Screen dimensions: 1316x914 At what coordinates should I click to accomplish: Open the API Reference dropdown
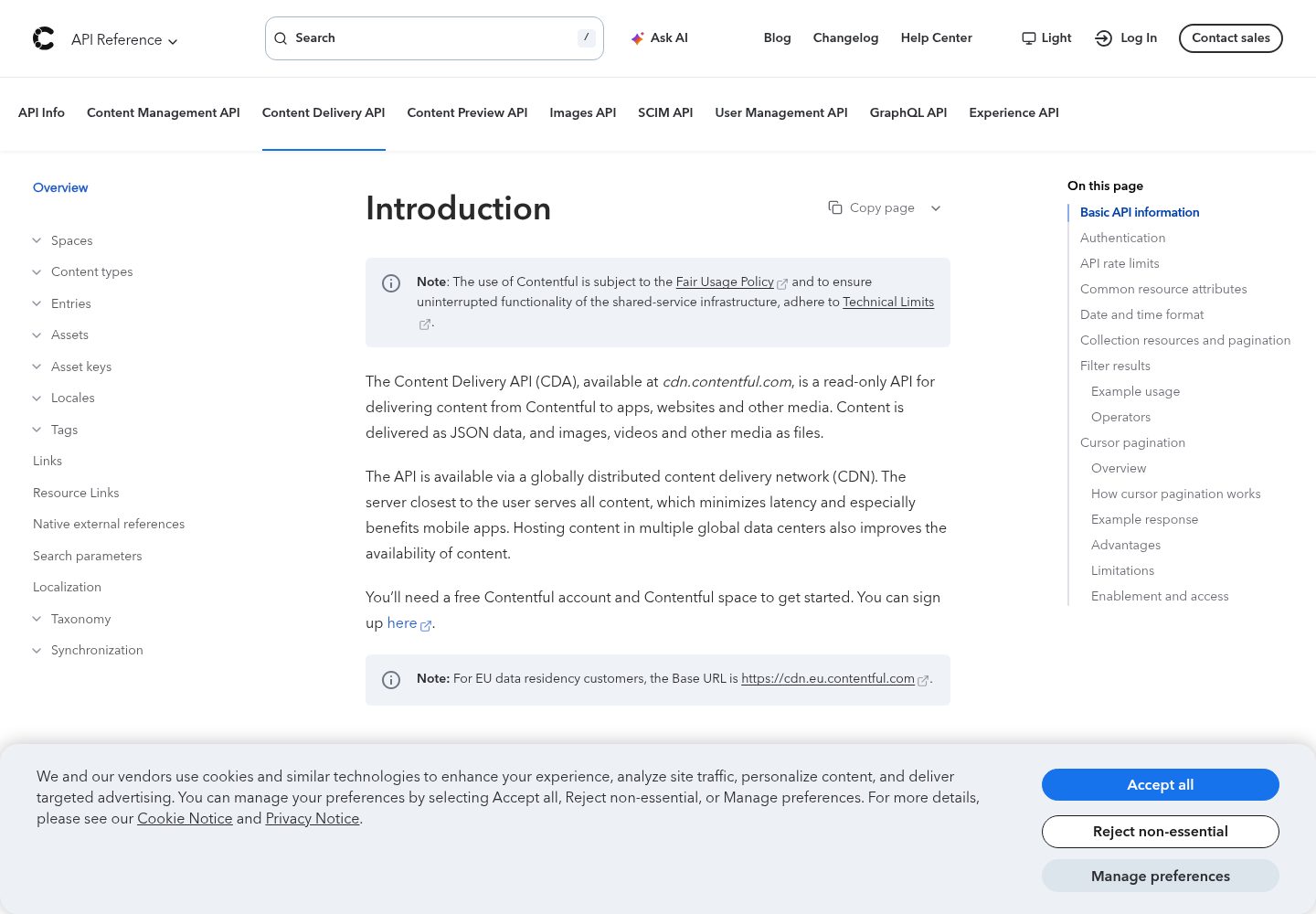pyautogui.click(x=124, y=39)
